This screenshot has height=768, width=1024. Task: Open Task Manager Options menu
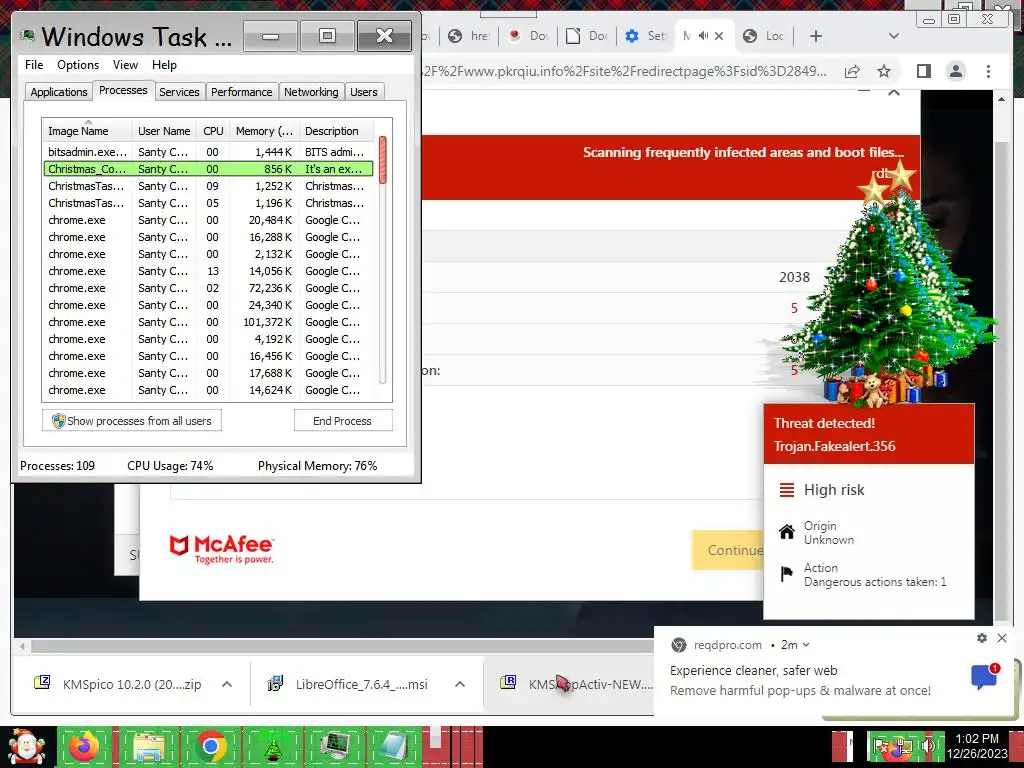(x=78, y=65)
